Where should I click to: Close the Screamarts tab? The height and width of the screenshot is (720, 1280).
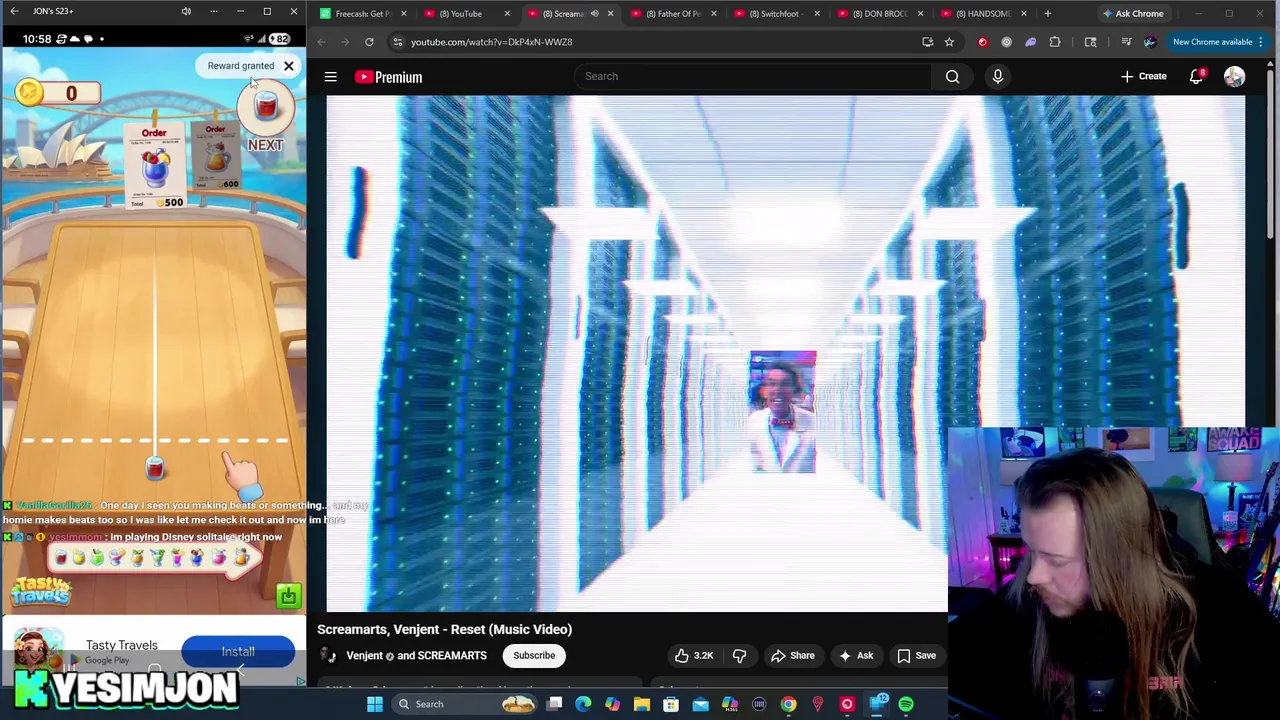tap(610, 14)
